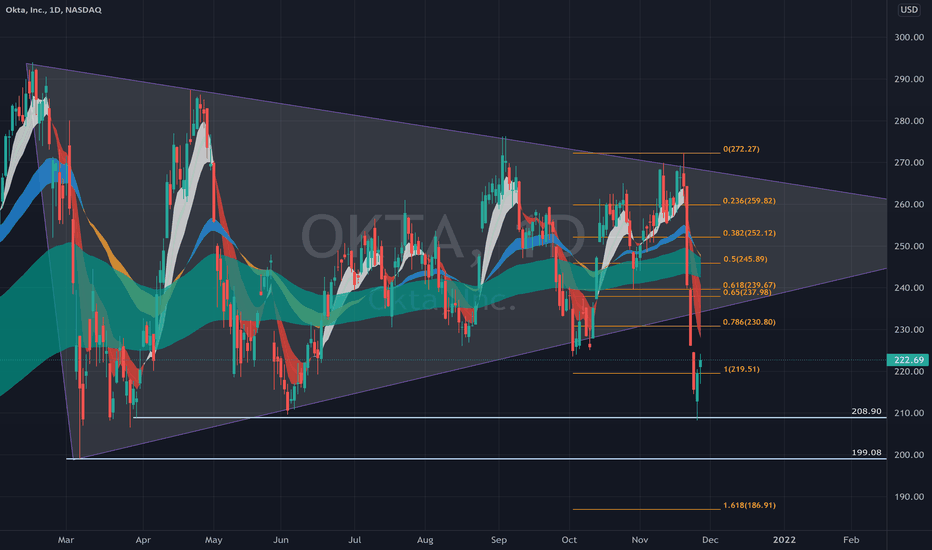The image size is (932, 550).
Task: Click the 270.00 price axis label
Action: pos(909,162)
